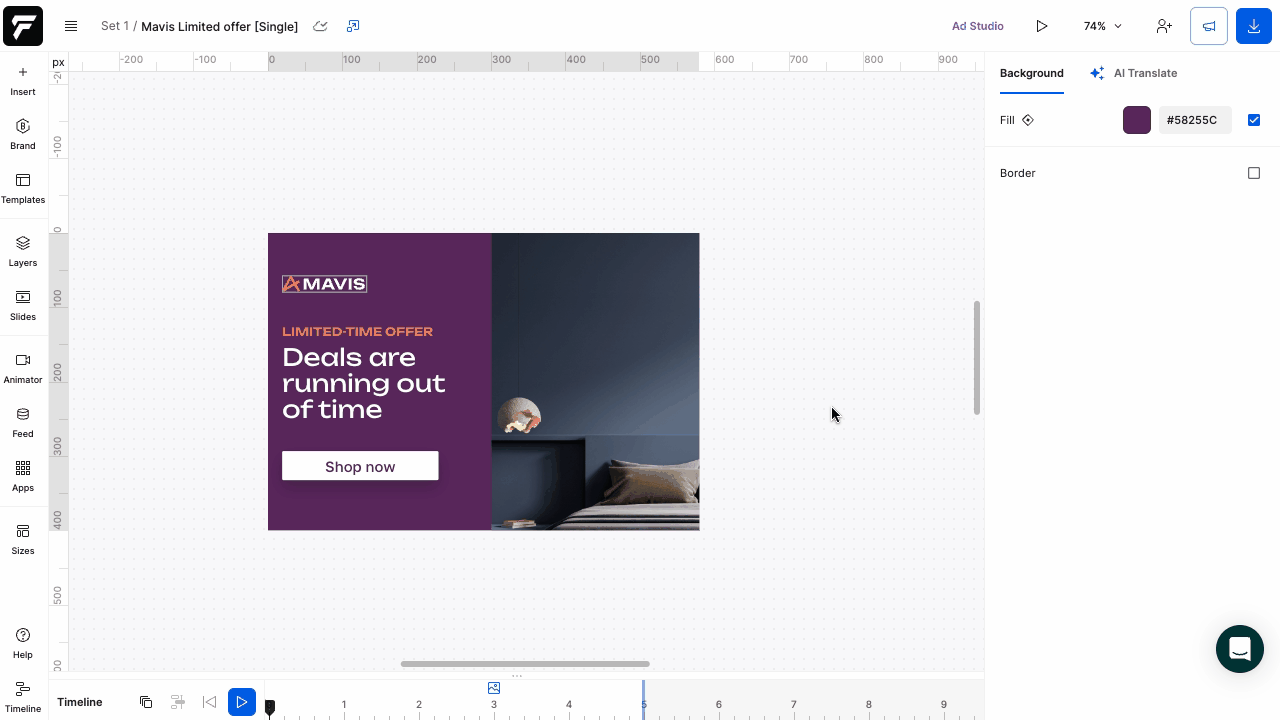The width and height of the screenshot is (1280, 720).
Task: Open the Layers panel
Action: [23, 252]
